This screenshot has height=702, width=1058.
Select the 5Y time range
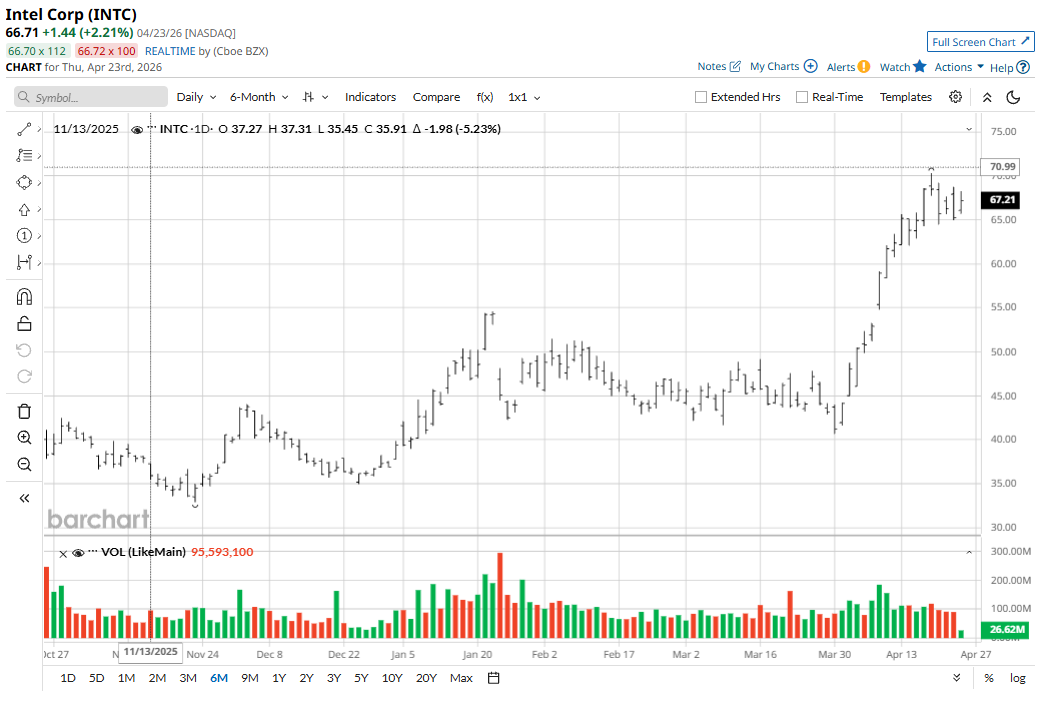click(x=361, y=678)
